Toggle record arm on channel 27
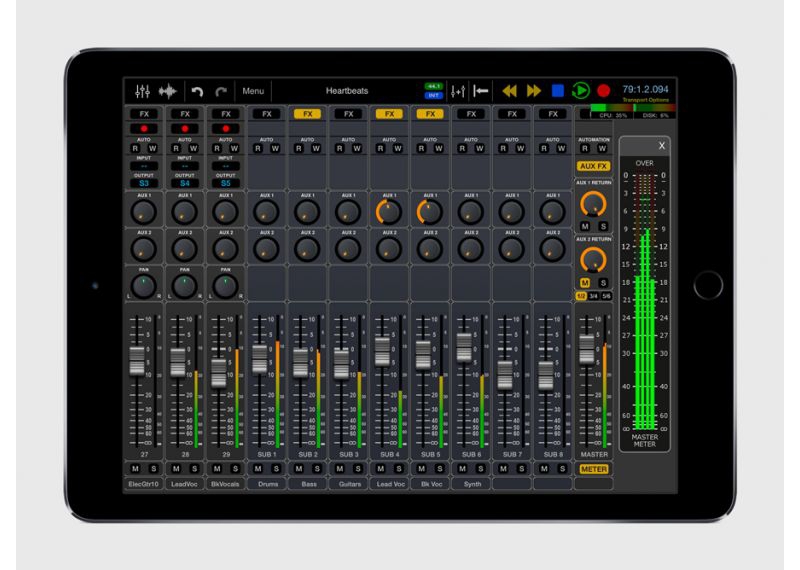800x570 pixels. (144, 129)
